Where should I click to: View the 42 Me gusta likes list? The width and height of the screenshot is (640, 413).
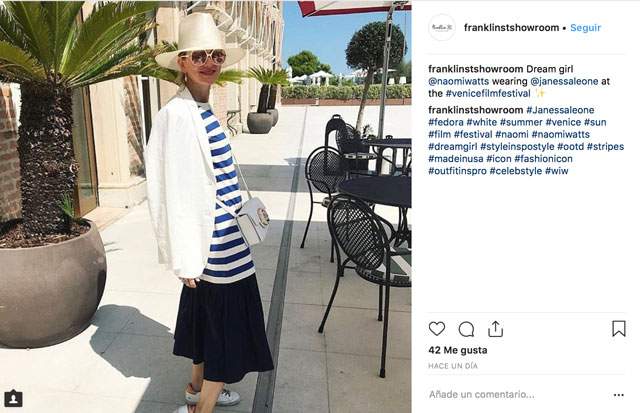(x=458, y=350)
